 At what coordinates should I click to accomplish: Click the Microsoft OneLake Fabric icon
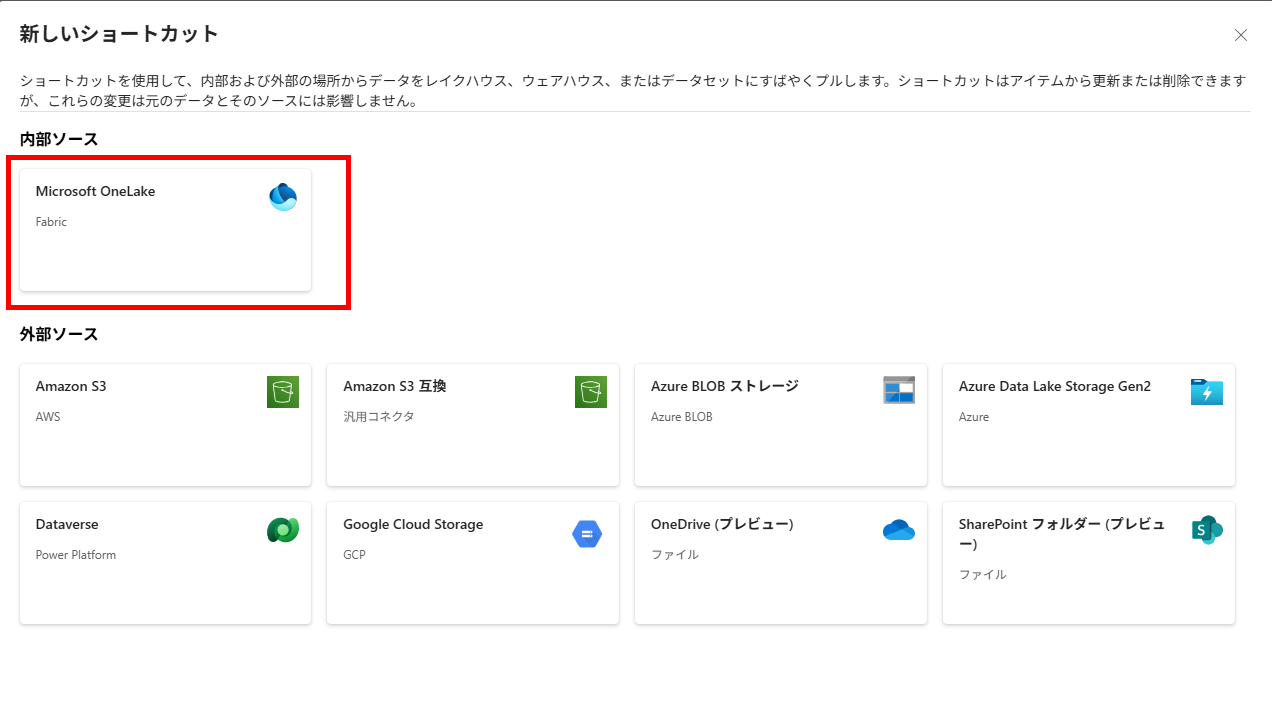click(x=283, y=197)
